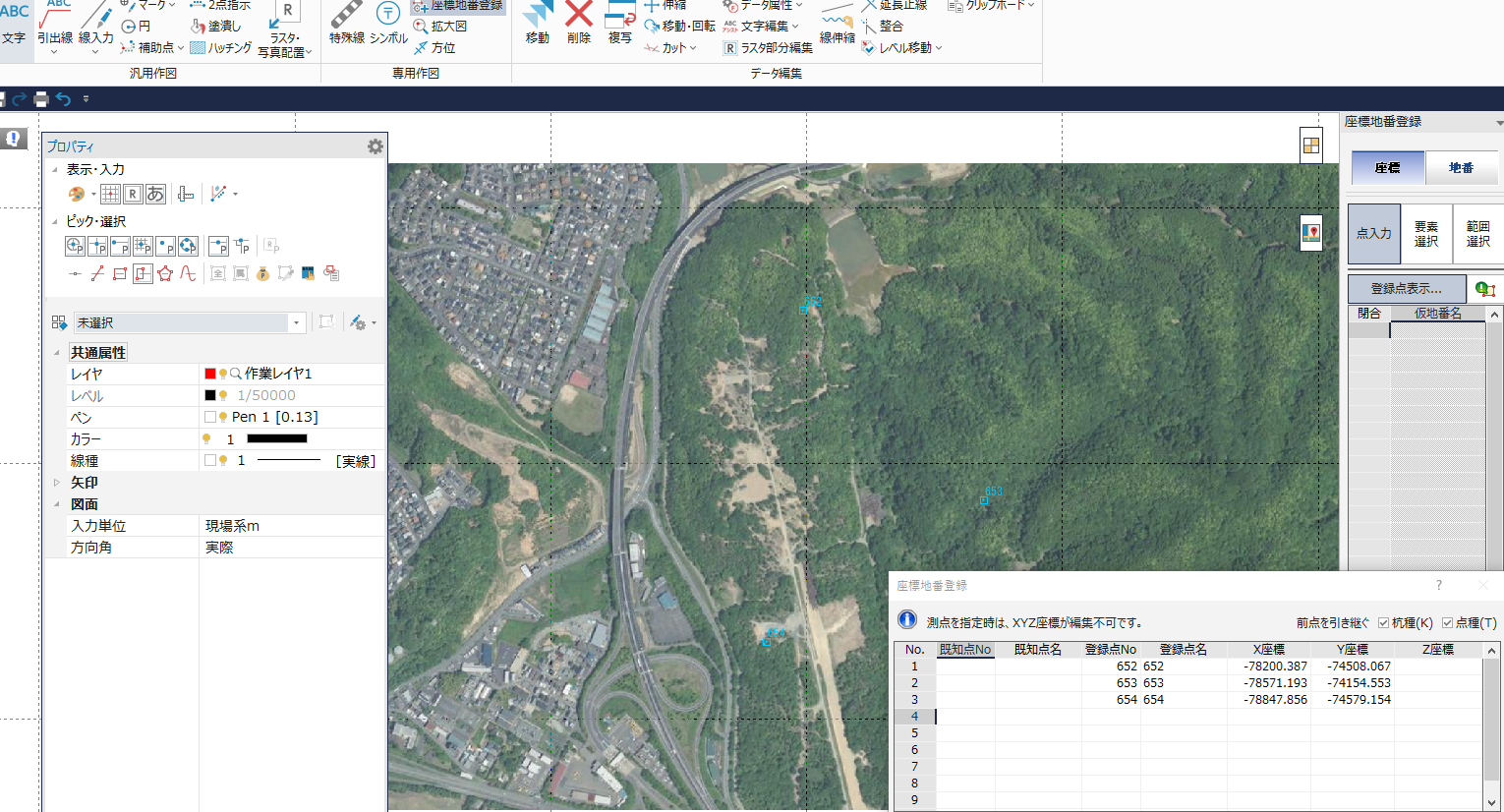
Task: Click the 登録点表示... button
Action: pyautogui.click(x=1406, y=289)
